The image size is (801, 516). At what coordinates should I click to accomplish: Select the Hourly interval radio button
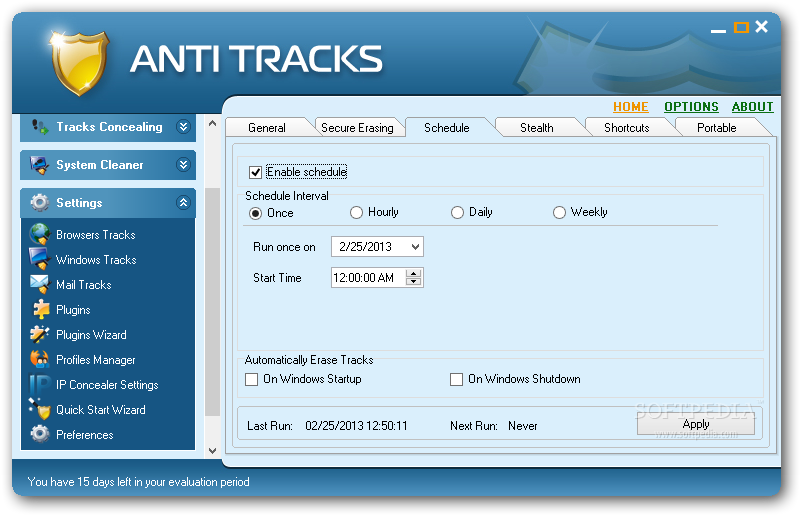click(356, 213)
